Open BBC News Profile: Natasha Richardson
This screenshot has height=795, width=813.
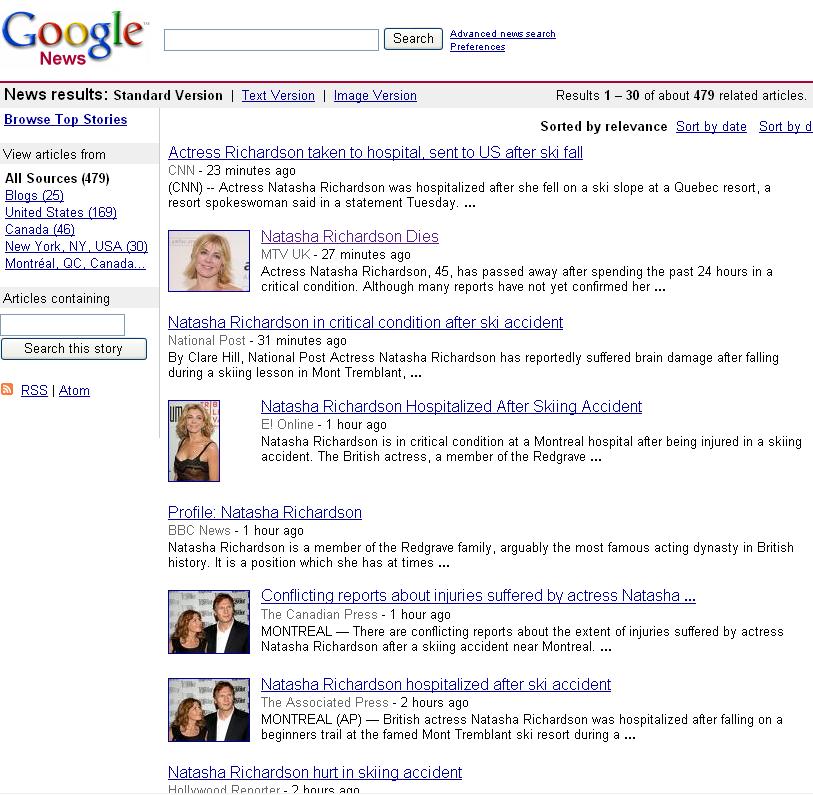coord(265,512)
